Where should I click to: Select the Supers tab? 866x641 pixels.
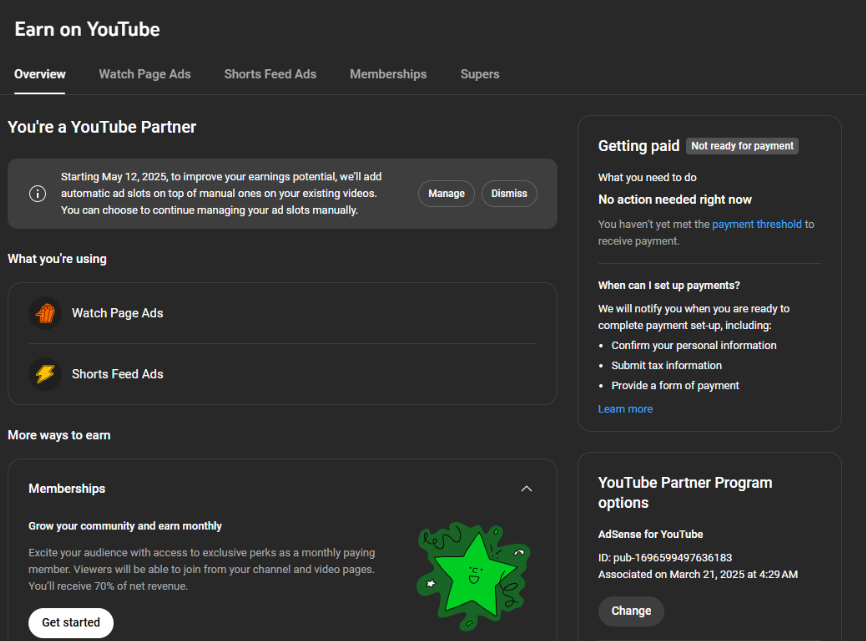point(480,75)
